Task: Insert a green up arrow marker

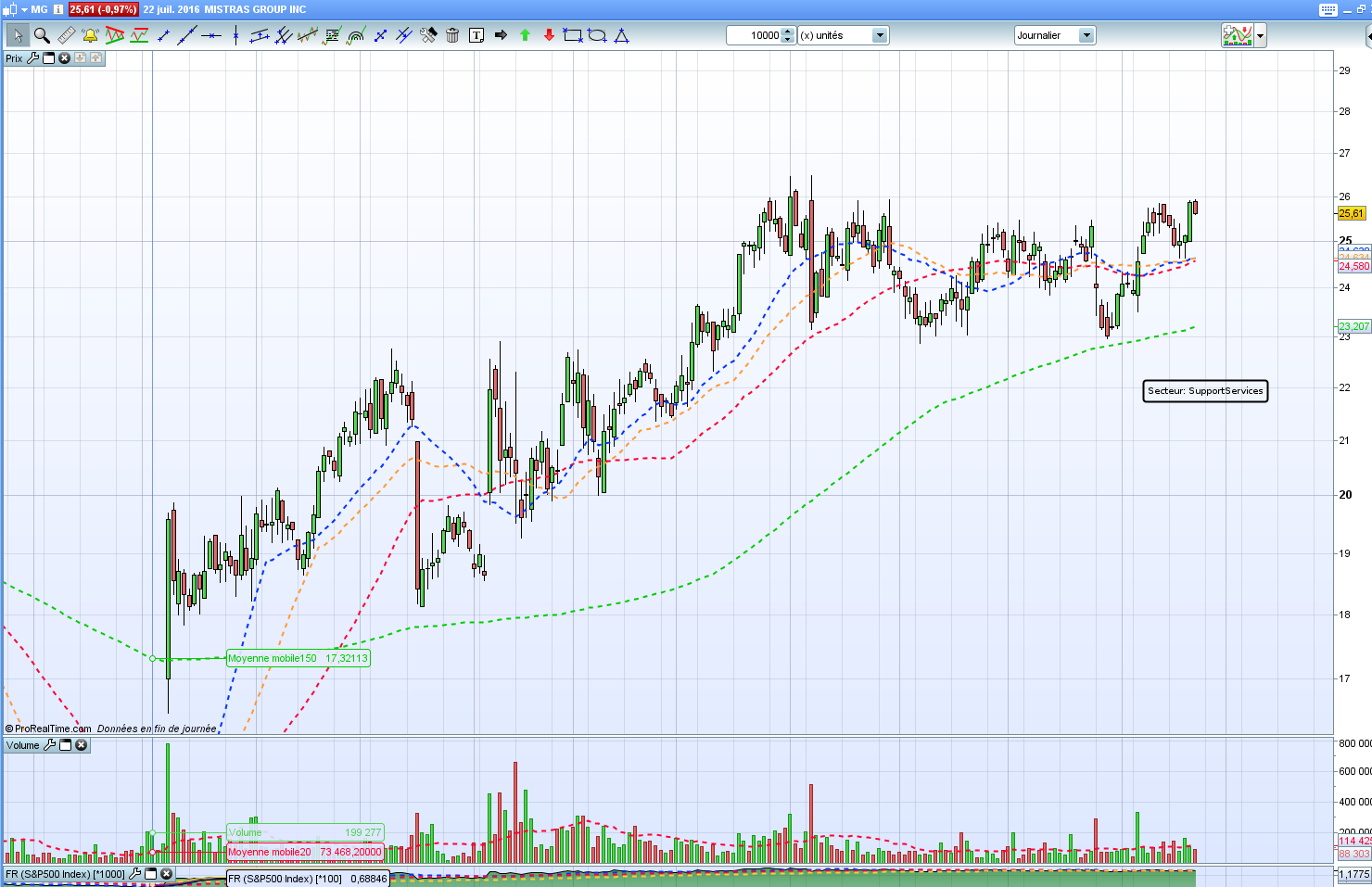Action: pos(525,35)
